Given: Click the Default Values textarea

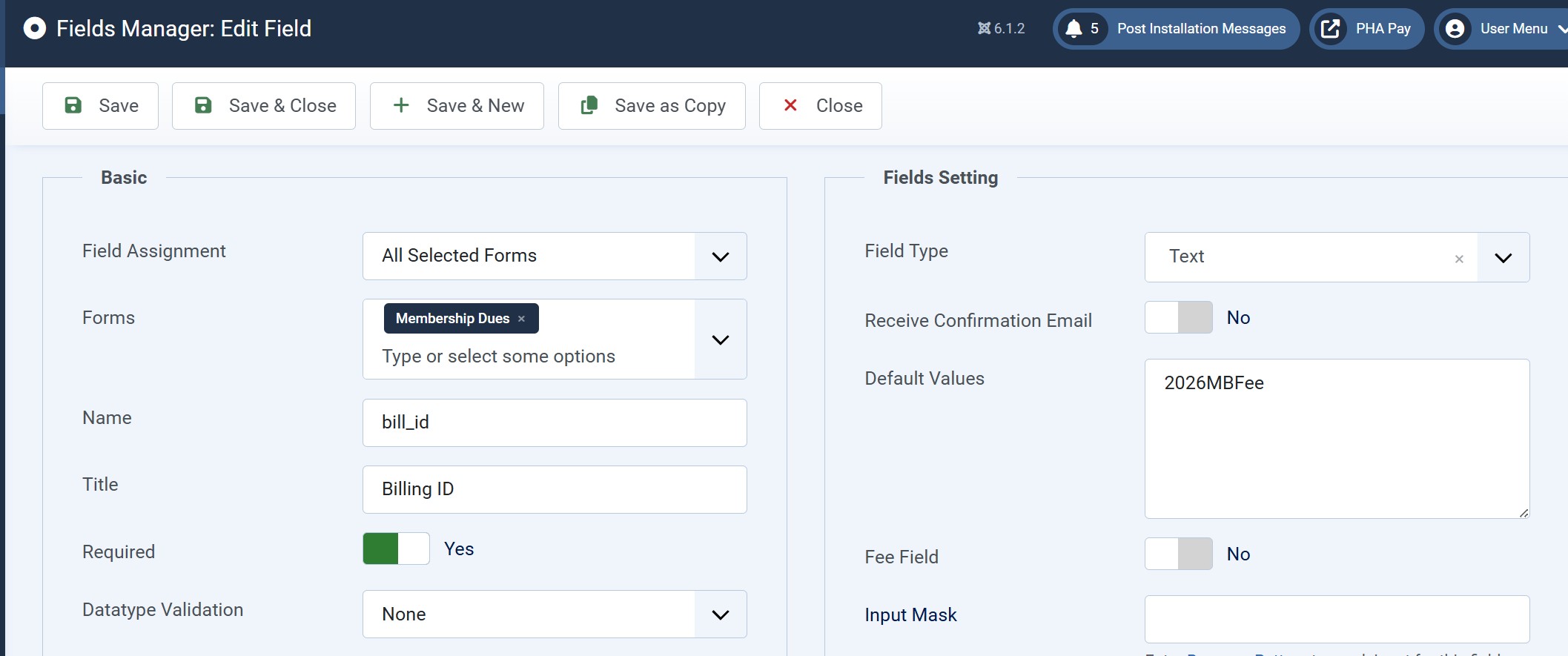Looking at the screenshot, I should click(x=1337, y=439).
